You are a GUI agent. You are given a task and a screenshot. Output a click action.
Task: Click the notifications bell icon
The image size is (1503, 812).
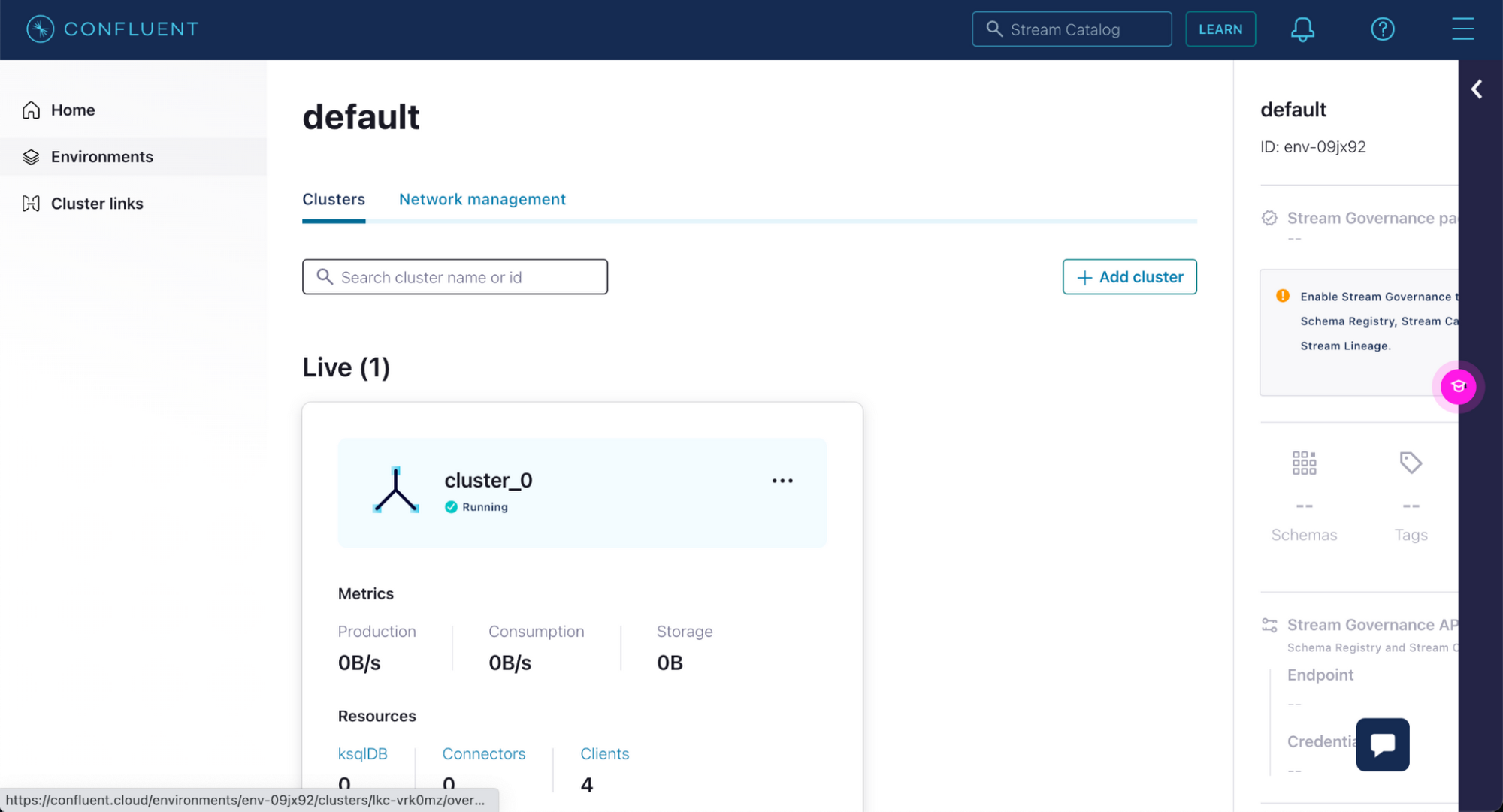1303,29
